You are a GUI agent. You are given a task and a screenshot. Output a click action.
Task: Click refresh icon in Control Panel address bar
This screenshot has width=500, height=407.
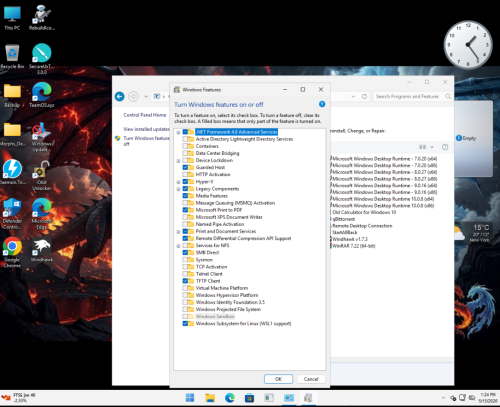click(x=364, y=96)
